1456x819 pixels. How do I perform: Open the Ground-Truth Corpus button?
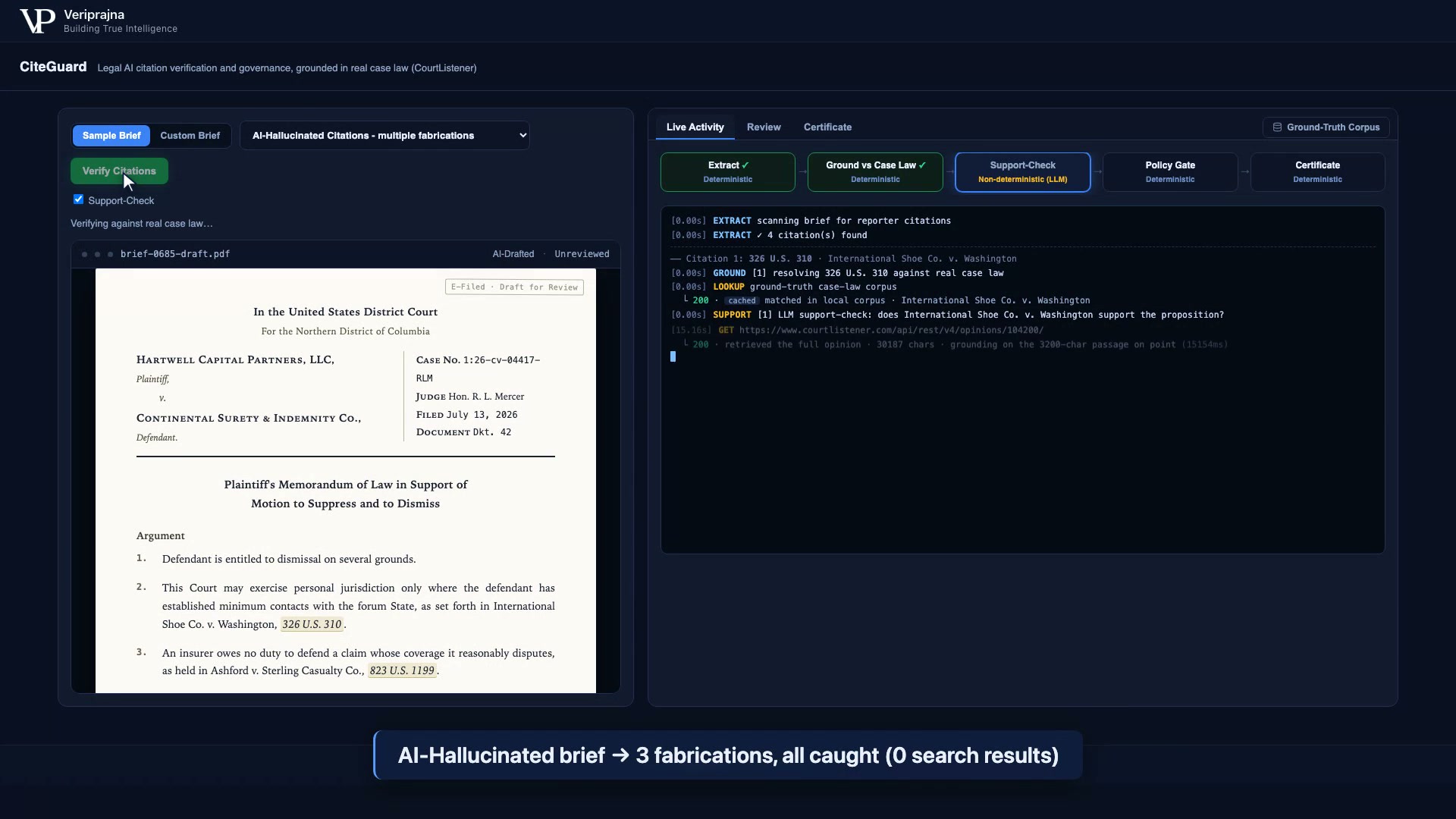click(x=1326, y=127)
